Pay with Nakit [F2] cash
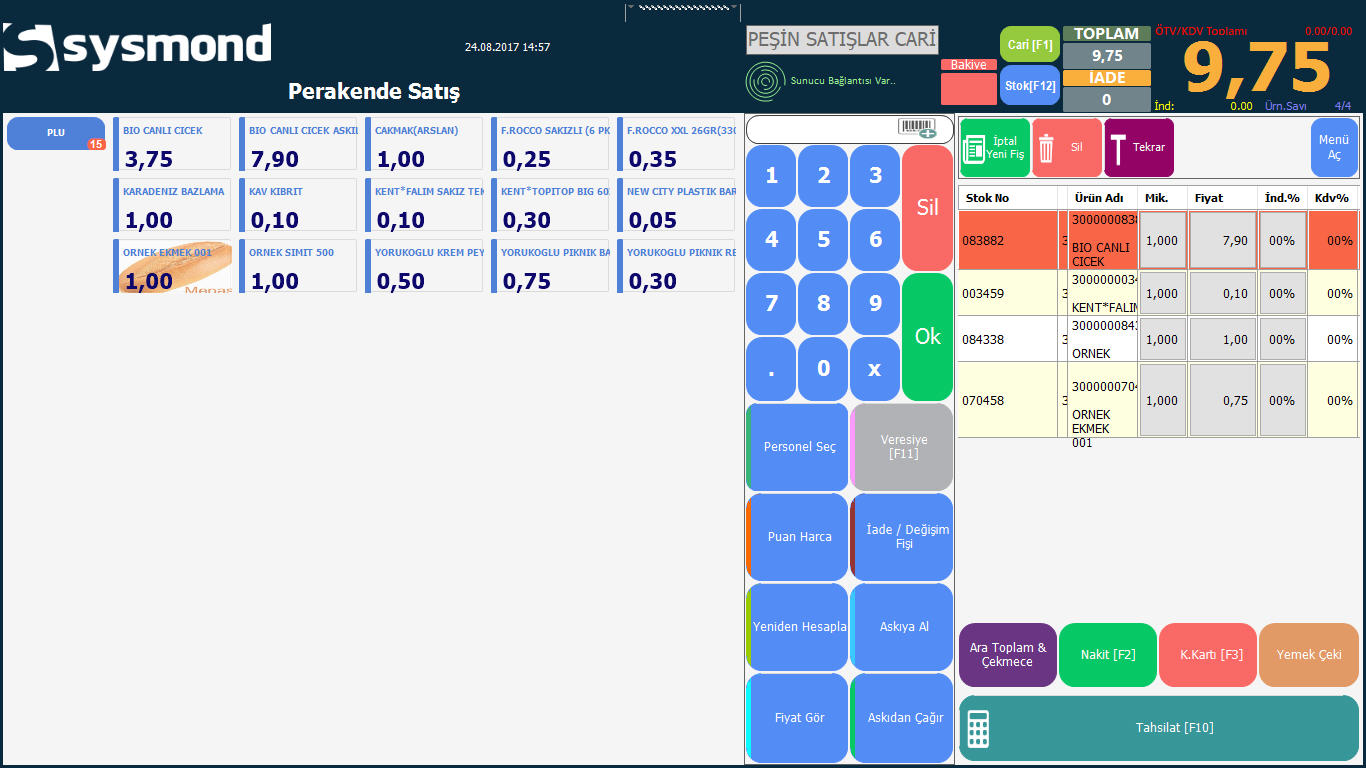The height and width of the screenshot is (768, 1366). pos(1108,655)
